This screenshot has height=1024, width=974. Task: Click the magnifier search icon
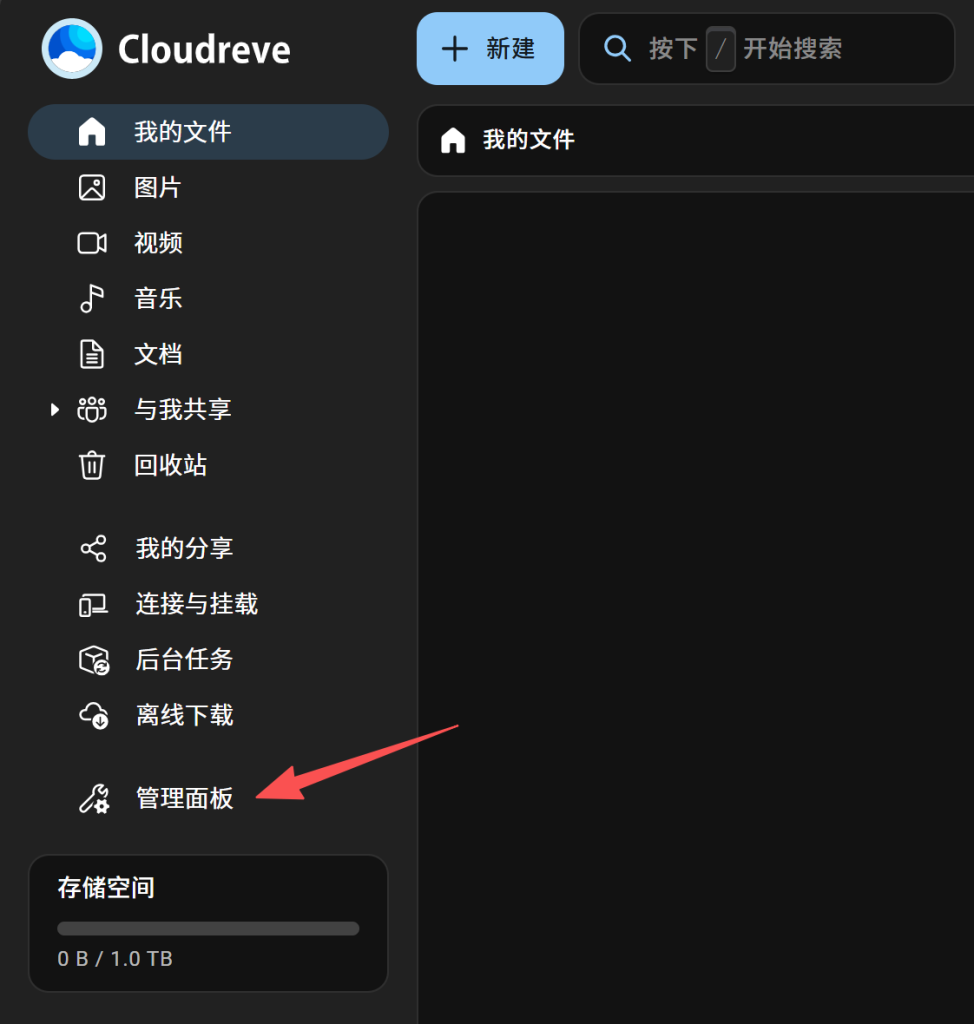617,49
